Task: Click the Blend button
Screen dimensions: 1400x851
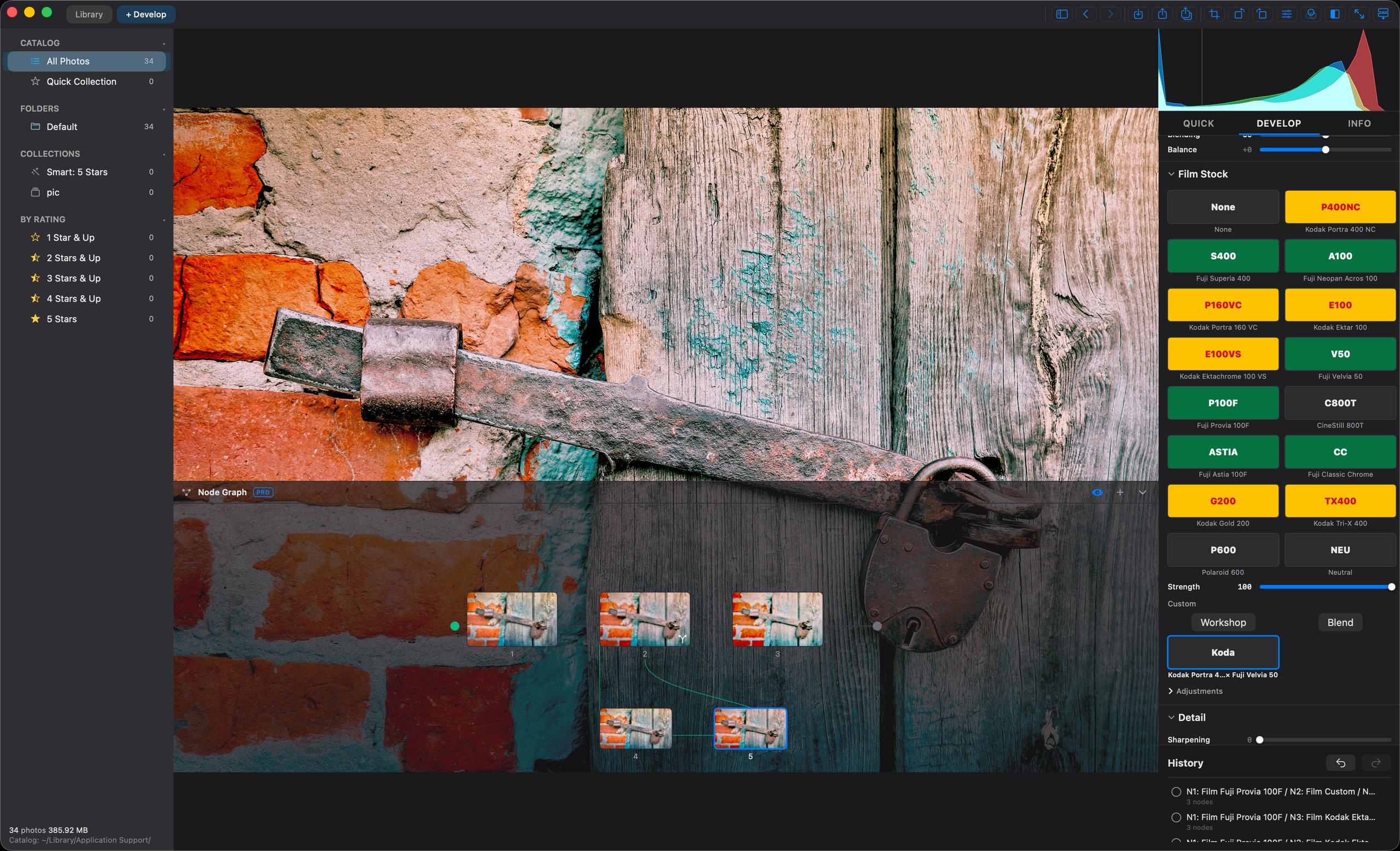Action: point(1340,622)
